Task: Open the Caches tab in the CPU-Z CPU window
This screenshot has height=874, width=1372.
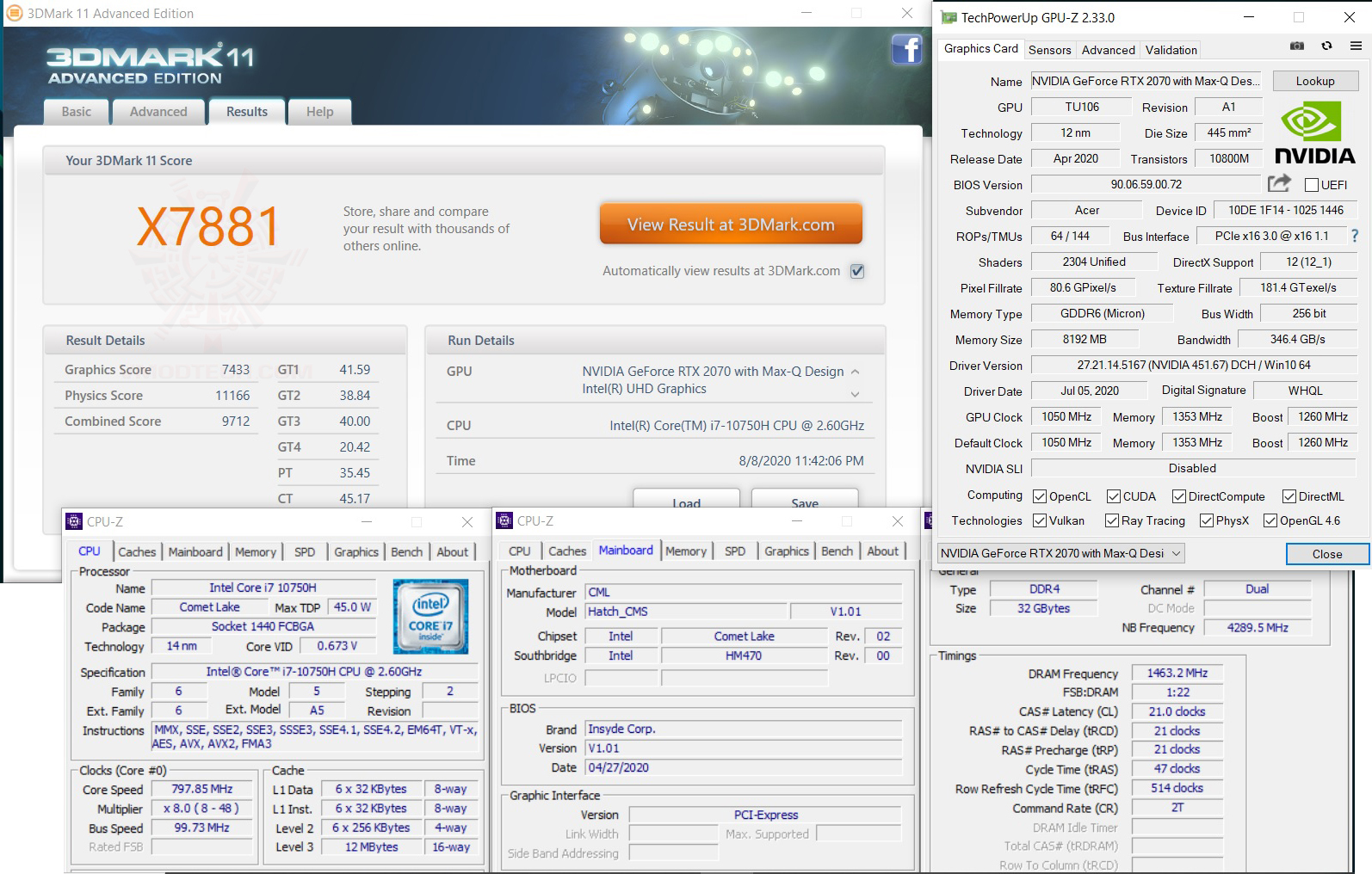Action: click(x=137, y=552)
